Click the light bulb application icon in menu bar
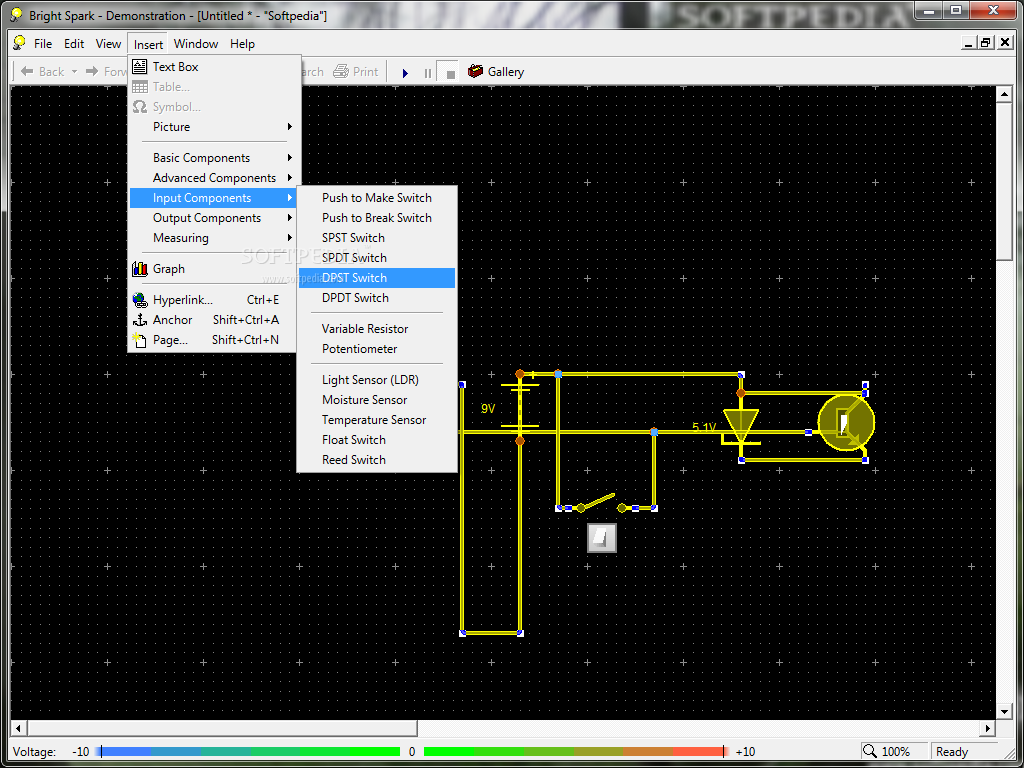This screenshot has height=768, width=1024. 20,43
